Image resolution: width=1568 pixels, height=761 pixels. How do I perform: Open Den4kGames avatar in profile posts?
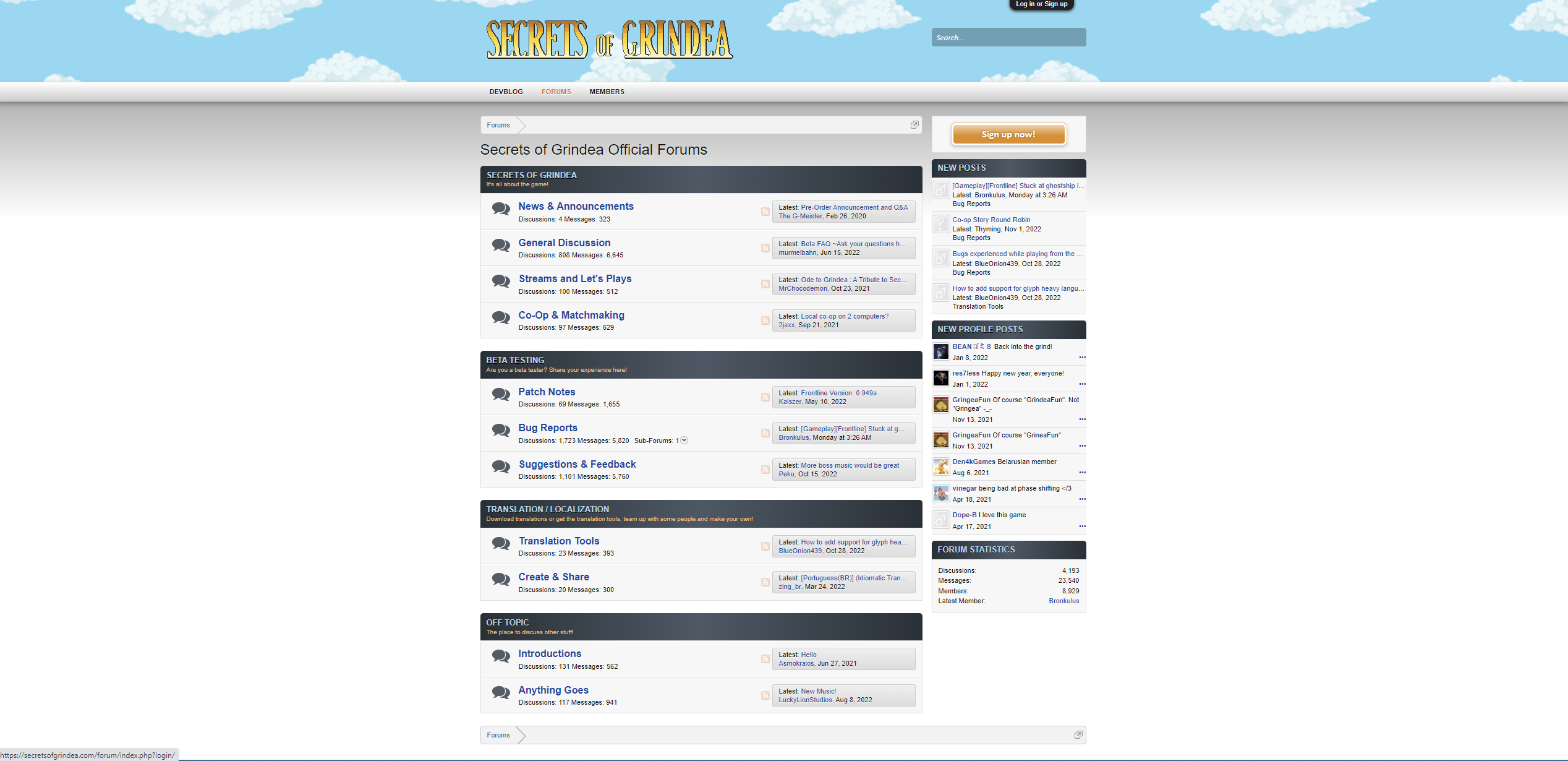(940, 466)
